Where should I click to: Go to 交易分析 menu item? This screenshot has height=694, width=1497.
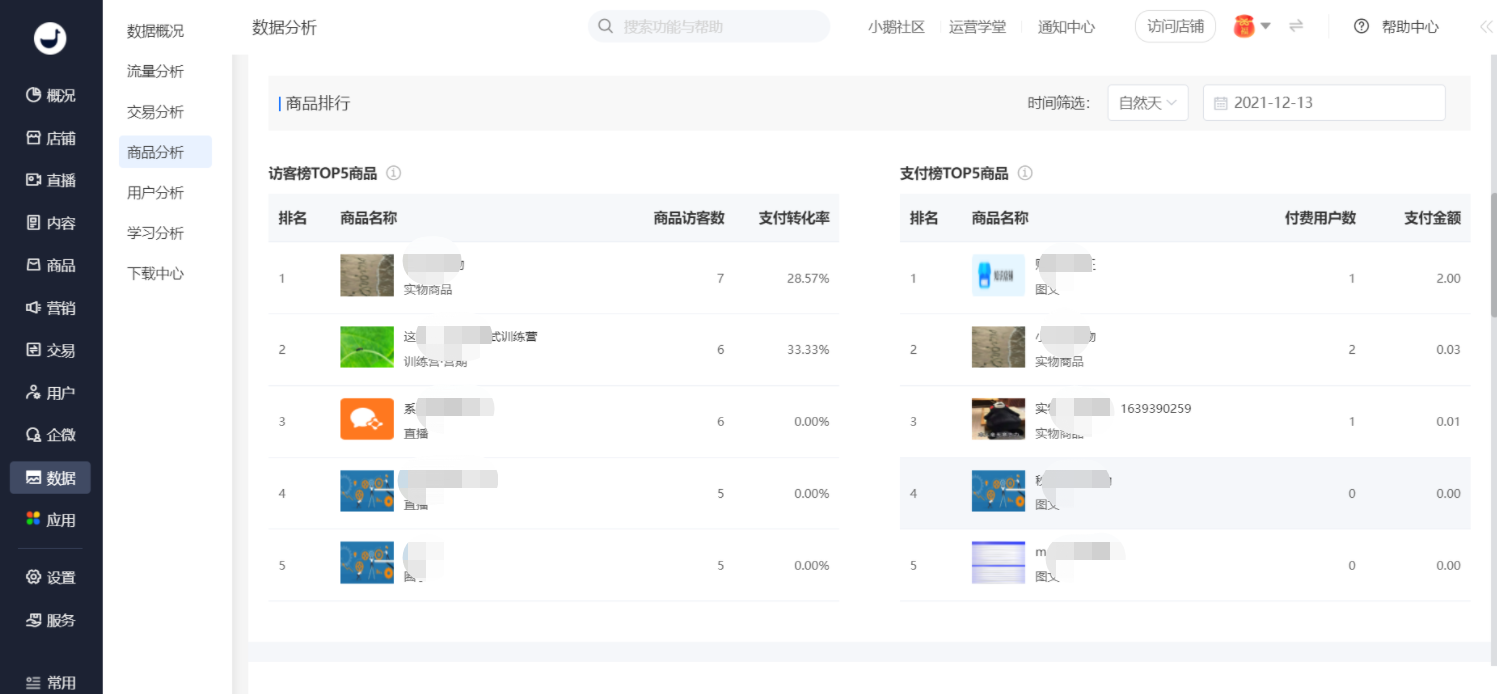[155, 112]
